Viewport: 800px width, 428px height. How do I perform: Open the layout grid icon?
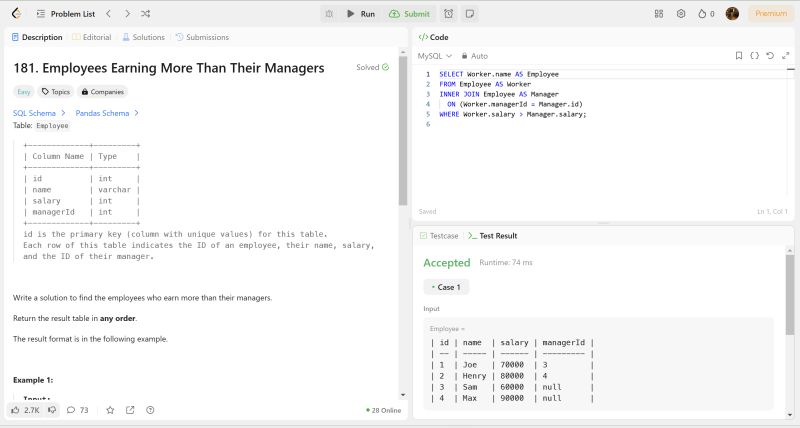(x=659, y=14)
